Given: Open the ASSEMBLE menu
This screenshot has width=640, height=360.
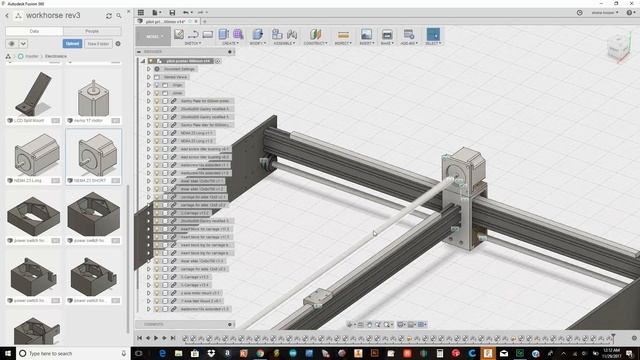Looking at the screenshot, I should tap(284, 43).
